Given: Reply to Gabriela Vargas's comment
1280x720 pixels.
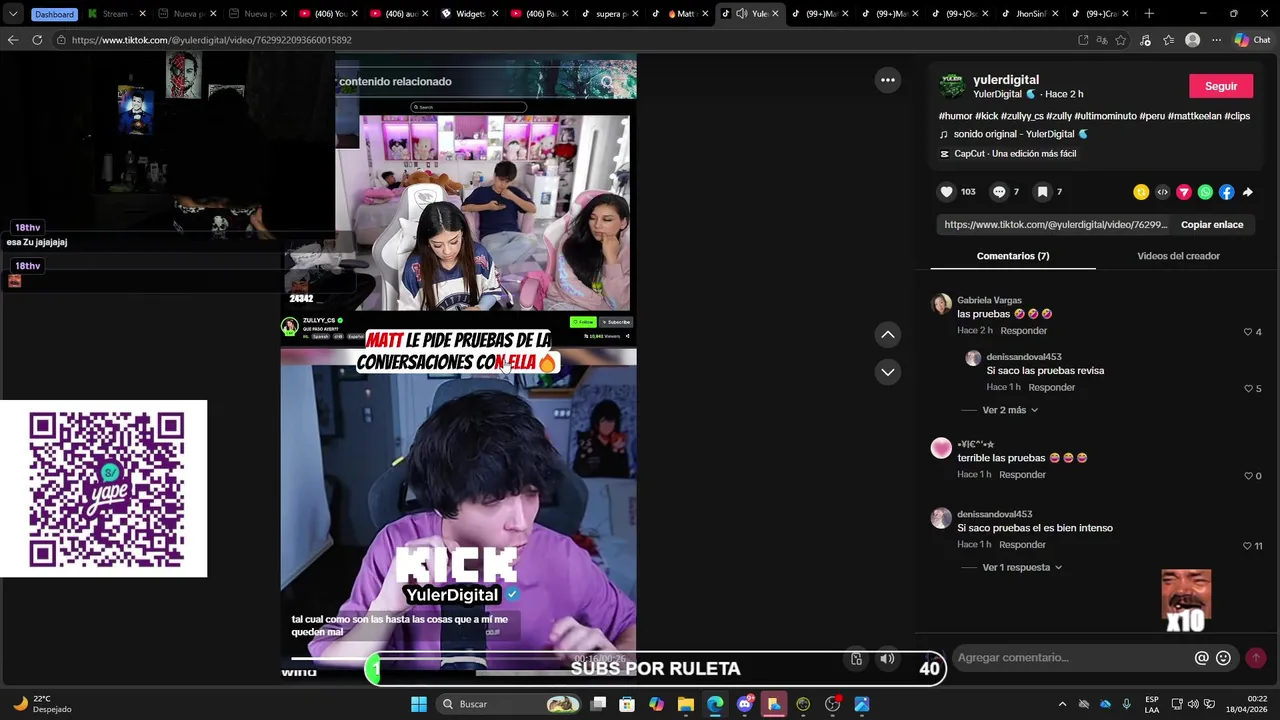Looking at the screenshot, I should click(x=1024, y=331).
